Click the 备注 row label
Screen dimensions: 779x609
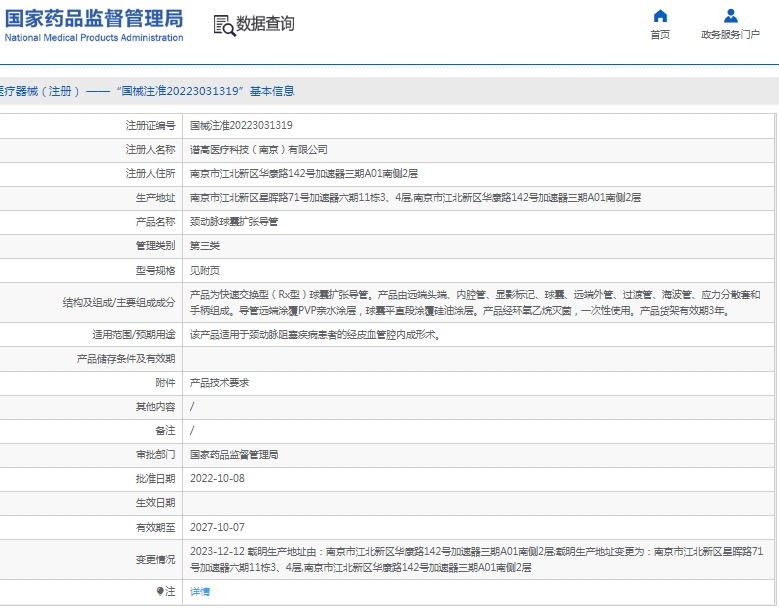tap(165, 431)
